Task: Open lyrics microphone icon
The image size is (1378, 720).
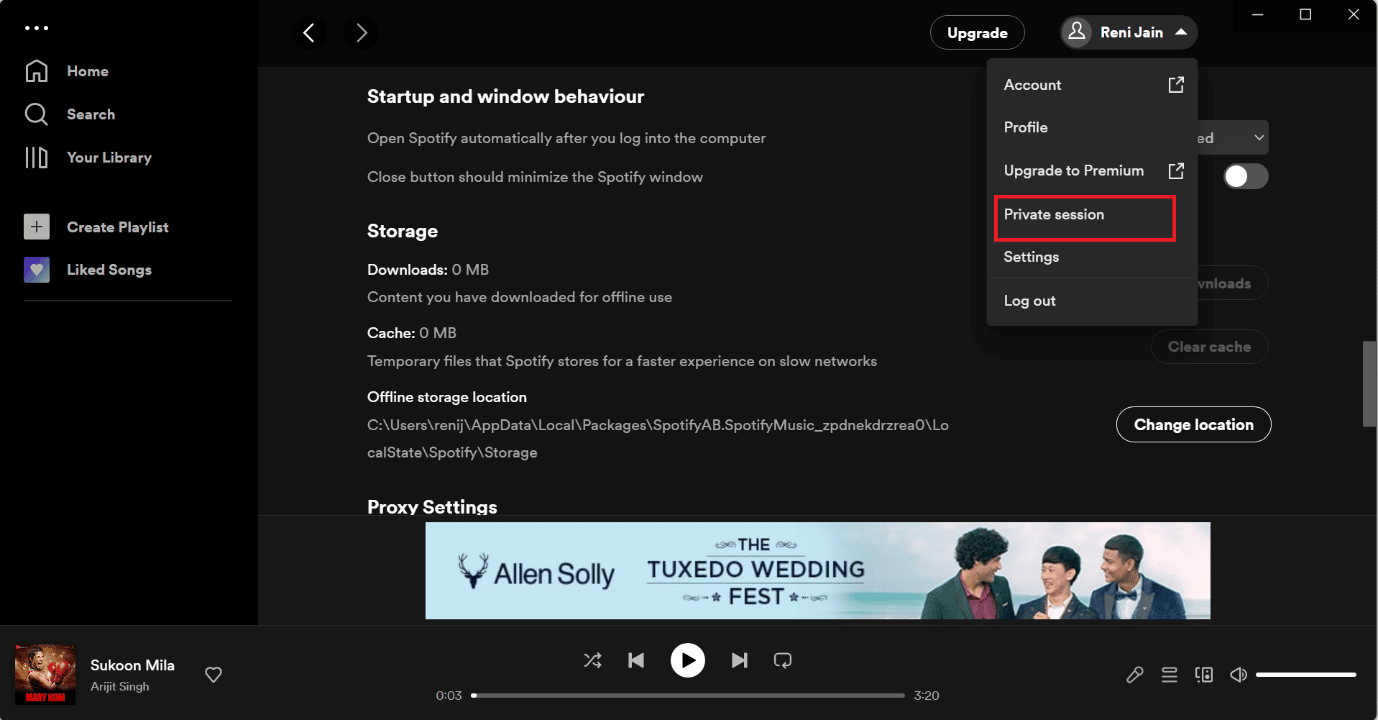Action: click(x=1134, y=675)
